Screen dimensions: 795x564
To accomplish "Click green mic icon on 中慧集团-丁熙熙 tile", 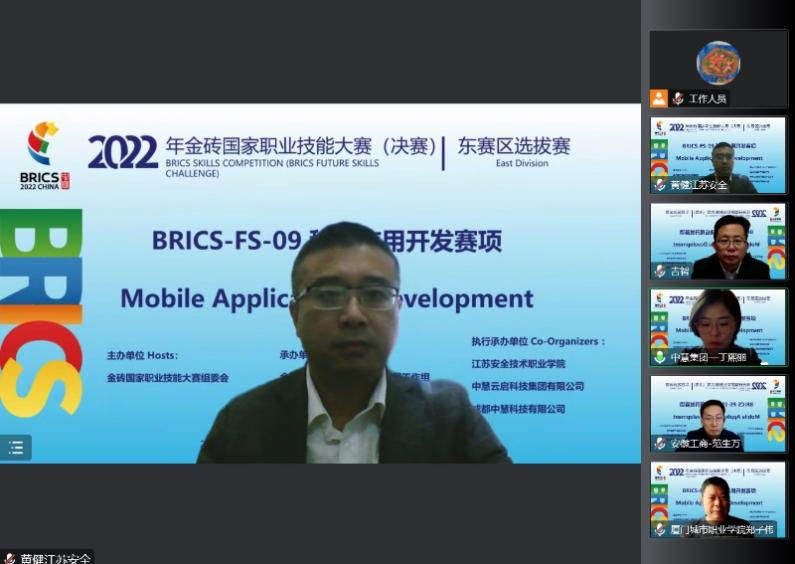I will click(660, 357).
